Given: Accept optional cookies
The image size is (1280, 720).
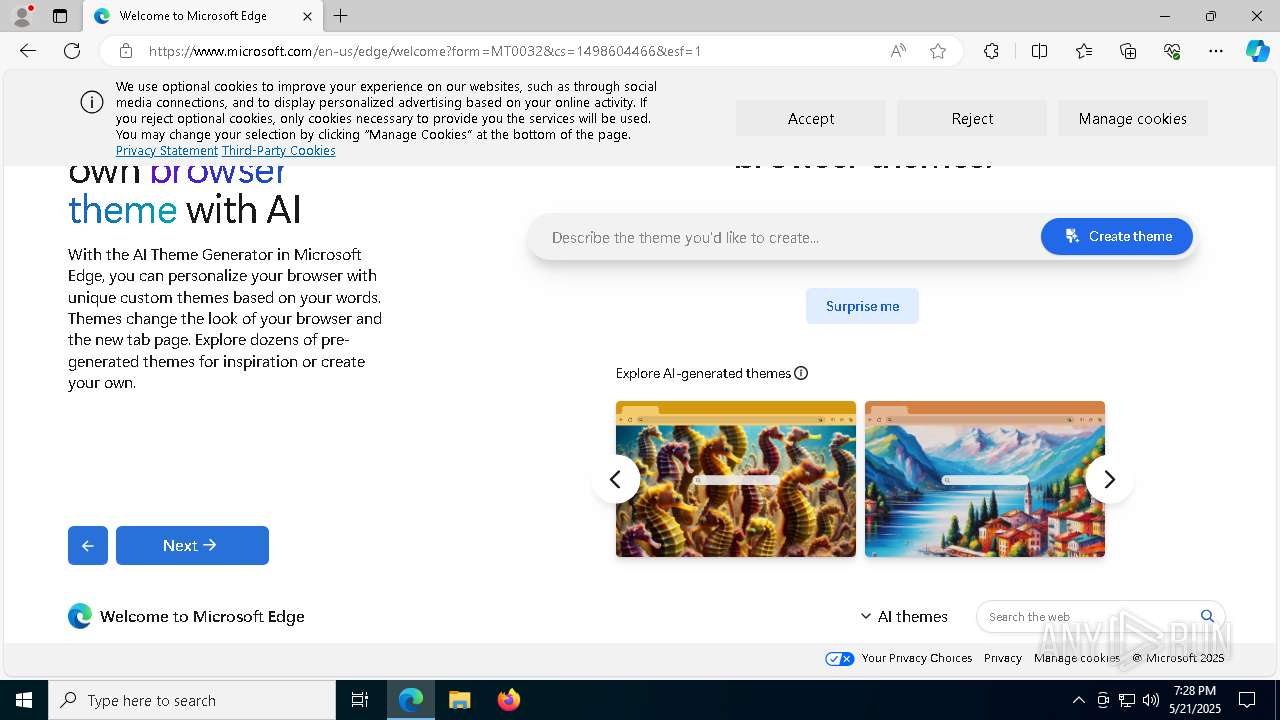Looking at the screenshot, I should (811, 118).
